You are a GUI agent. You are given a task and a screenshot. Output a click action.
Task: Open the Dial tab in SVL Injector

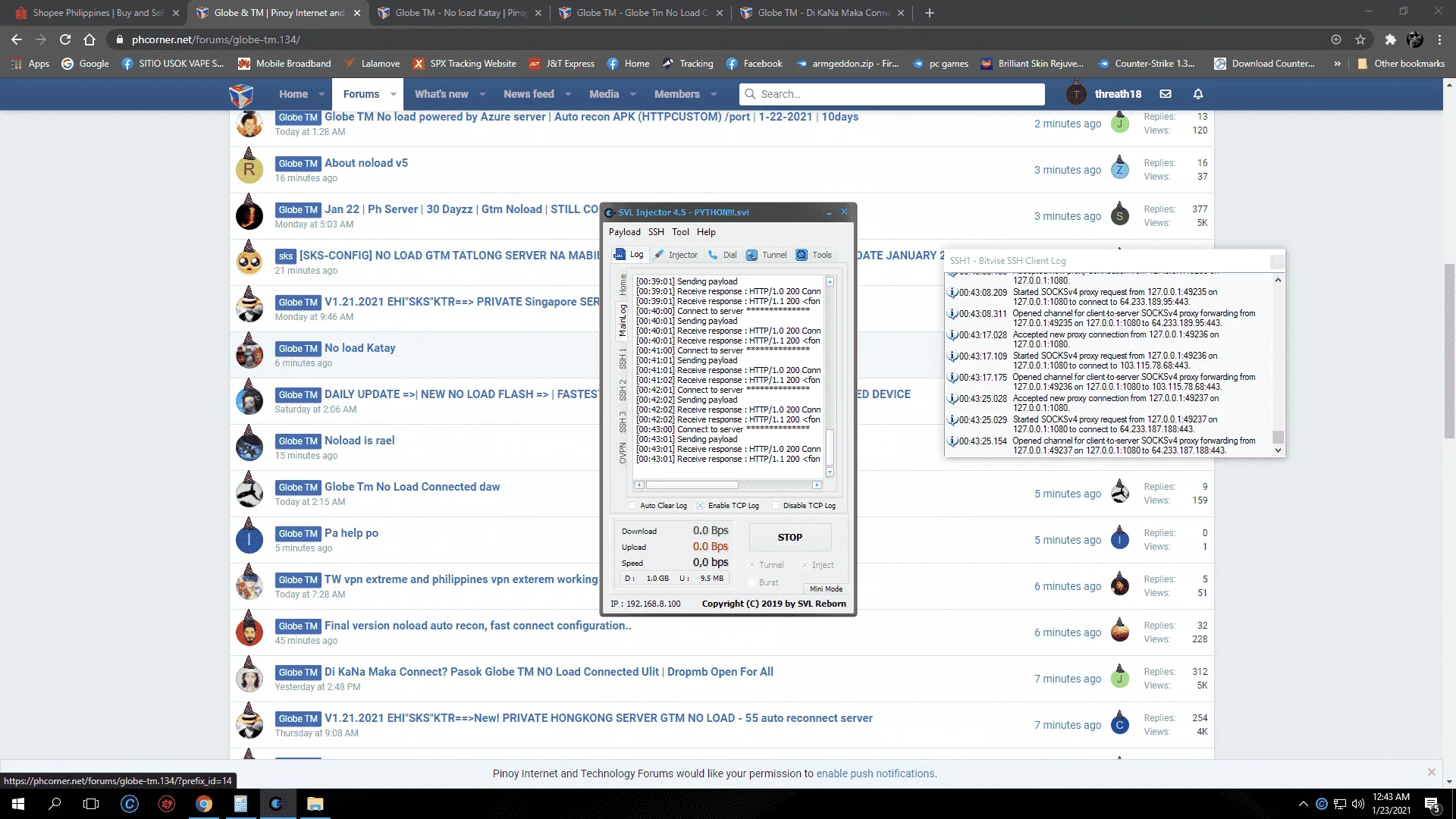(x=722, y=255)
